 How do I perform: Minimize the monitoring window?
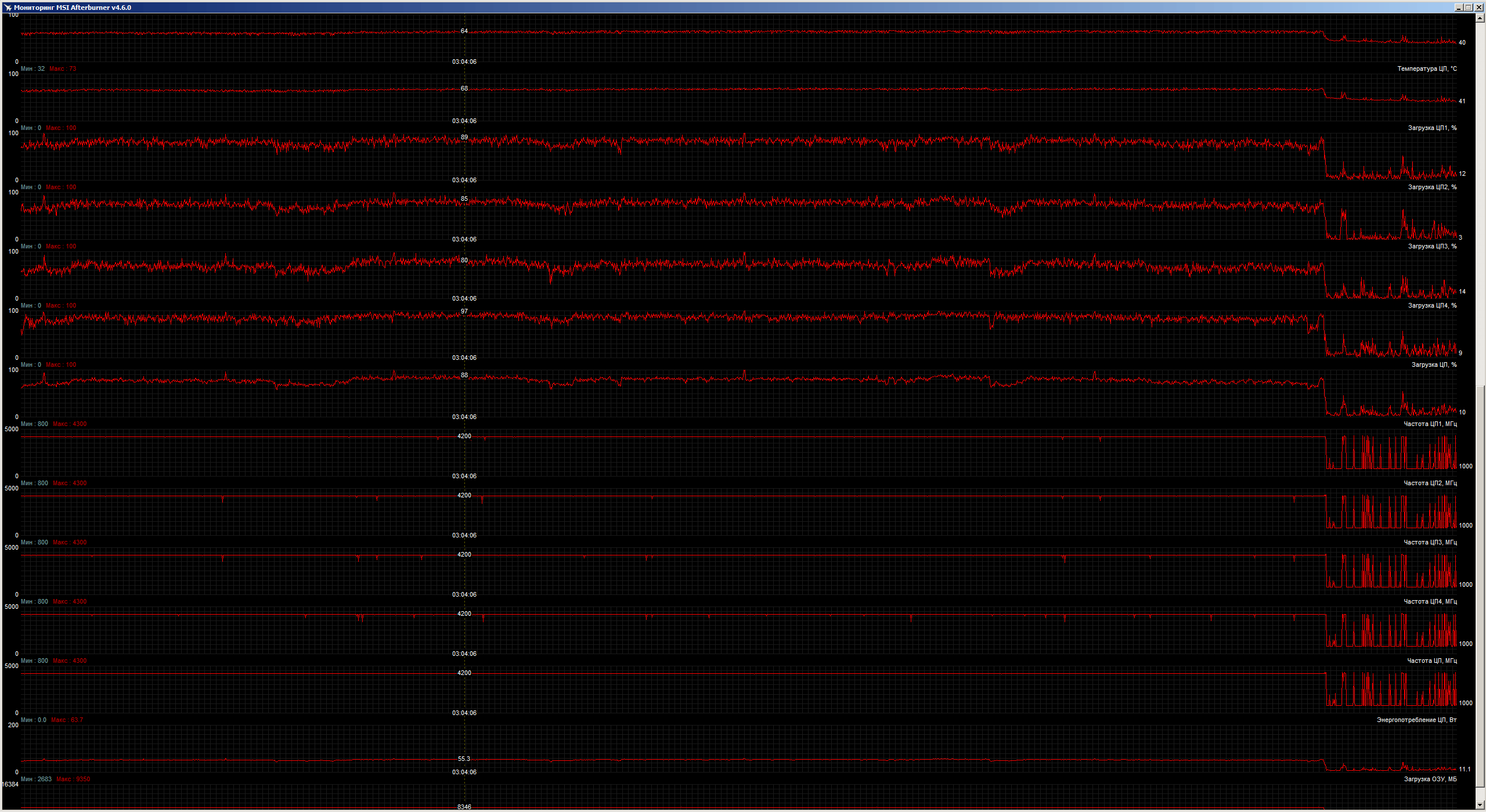(1459, 8)
